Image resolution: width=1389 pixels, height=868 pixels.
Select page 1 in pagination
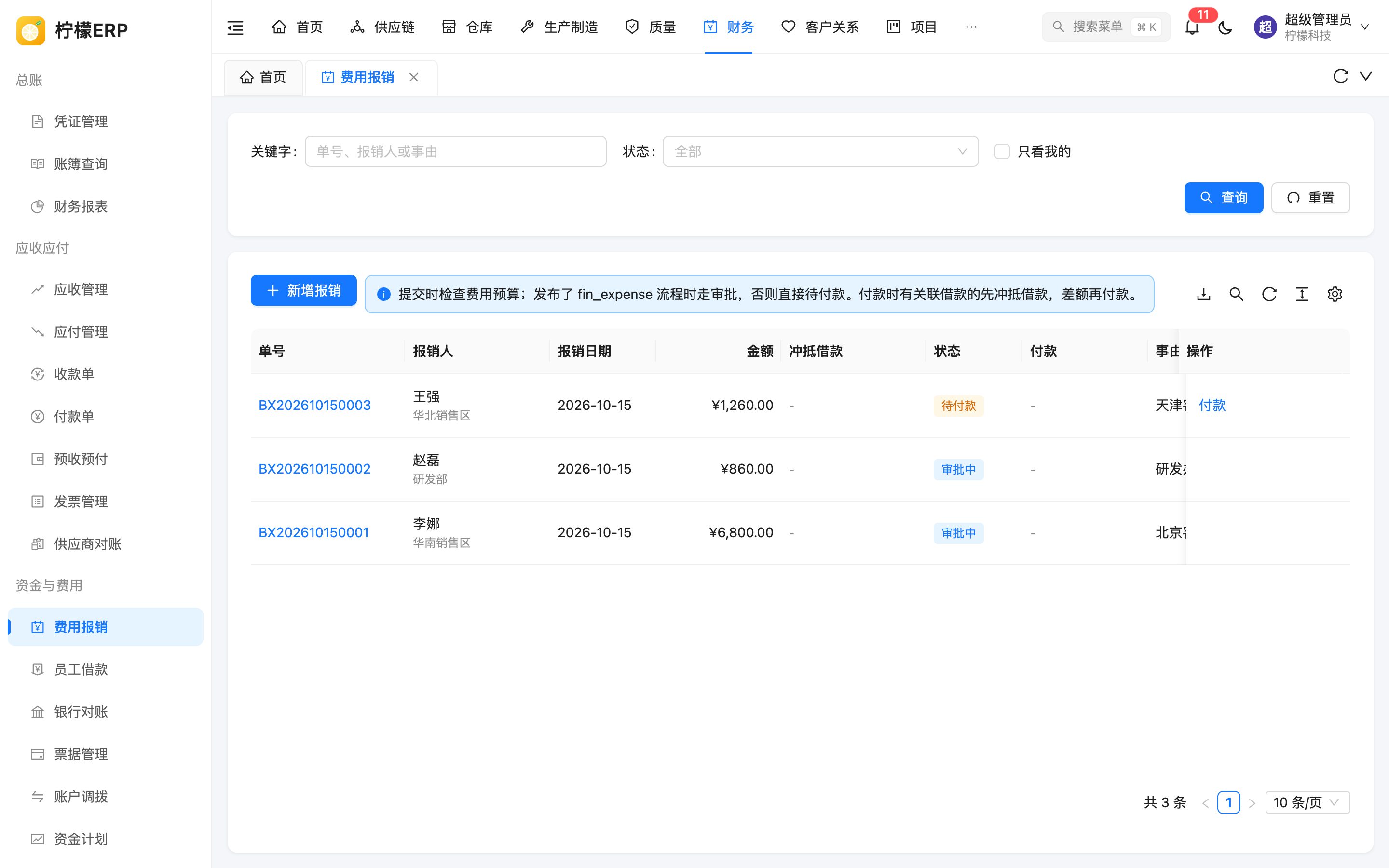tap(1228, 802)
